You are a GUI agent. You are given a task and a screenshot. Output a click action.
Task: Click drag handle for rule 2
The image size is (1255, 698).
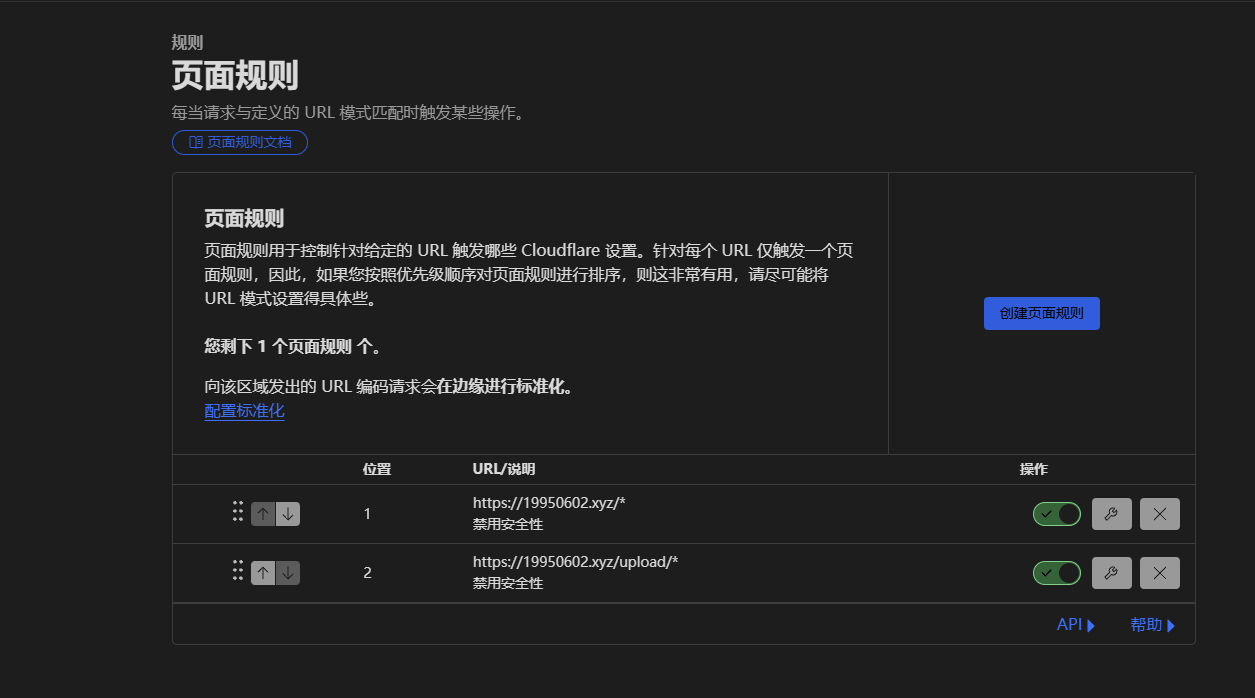[238, 570]
